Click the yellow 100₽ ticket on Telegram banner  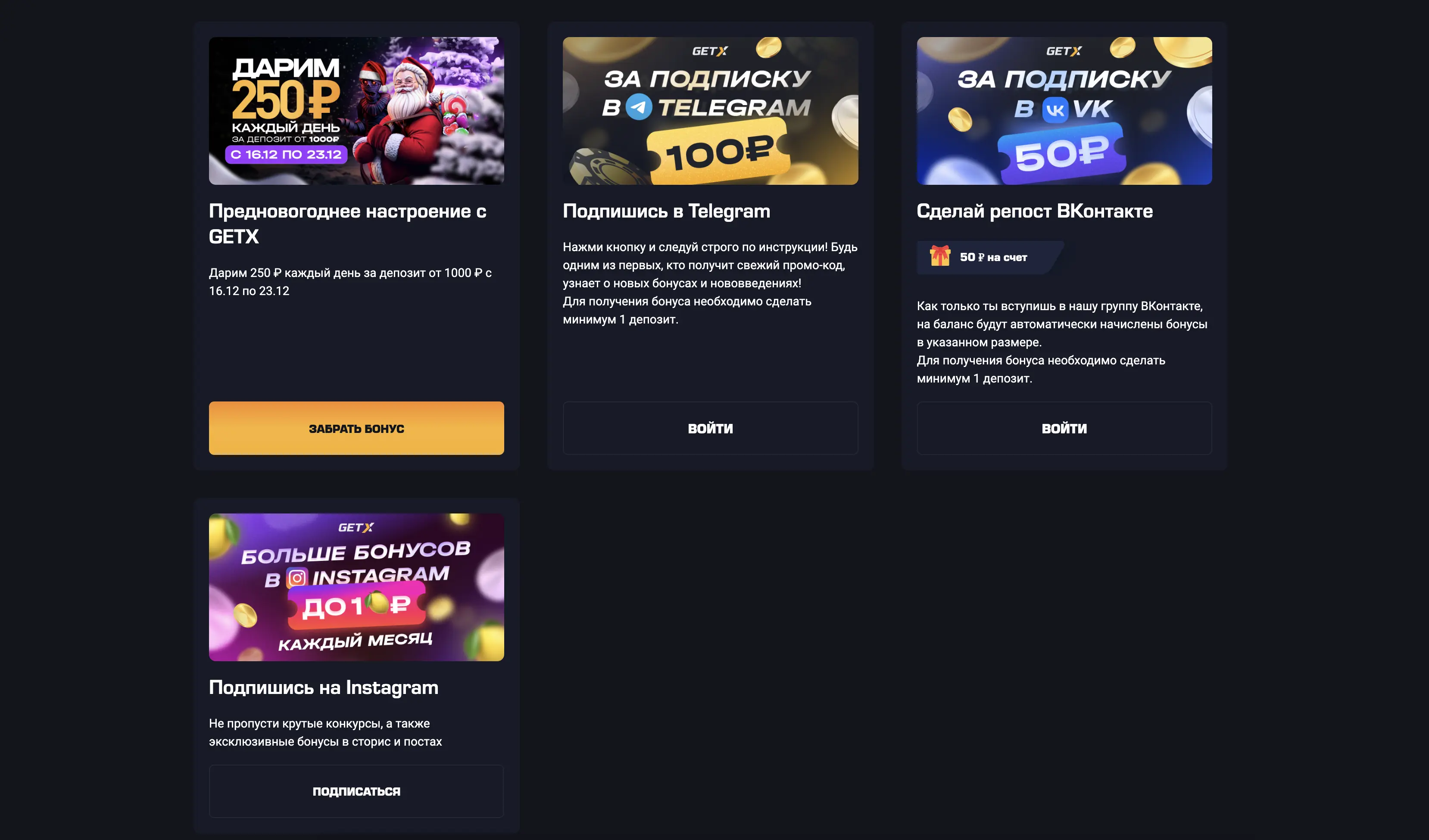point(718,154)
